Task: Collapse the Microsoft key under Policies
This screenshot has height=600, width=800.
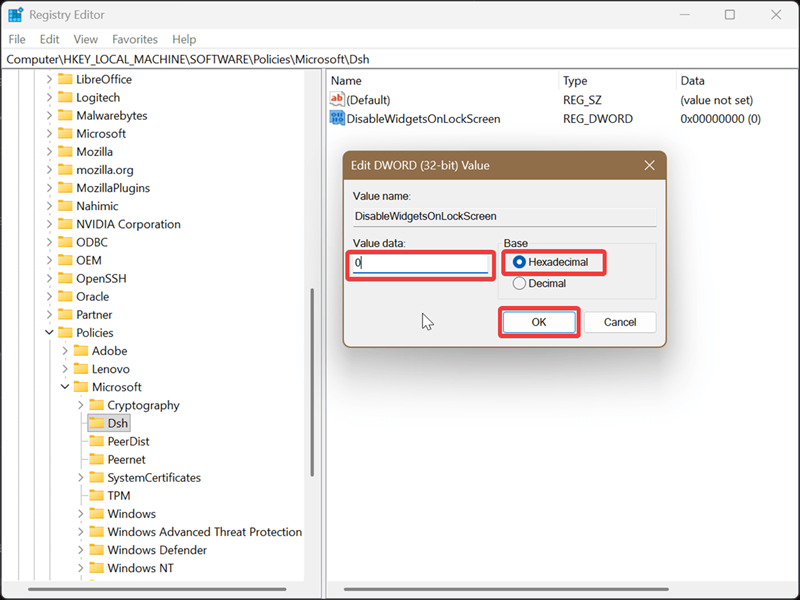Action: tap(65, 387)
